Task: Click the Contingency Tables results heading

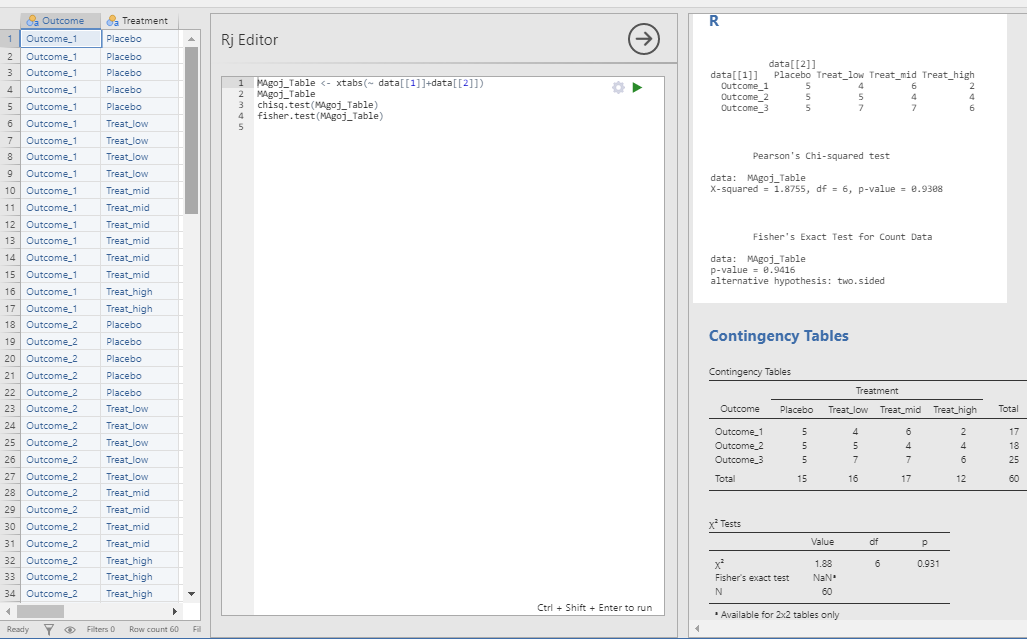Action: coord(778,336)
